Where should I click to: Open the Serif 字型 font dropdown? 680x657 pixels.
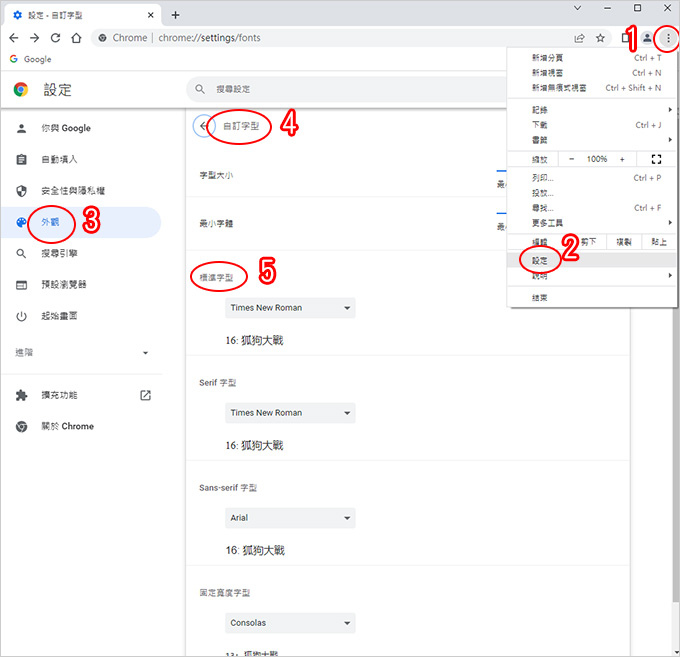point(290,413)
